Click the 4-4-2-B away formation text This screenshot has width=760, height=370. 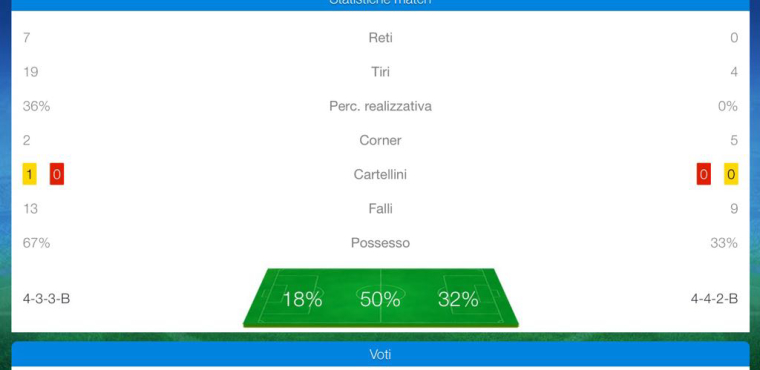click(x=714, y=299)
